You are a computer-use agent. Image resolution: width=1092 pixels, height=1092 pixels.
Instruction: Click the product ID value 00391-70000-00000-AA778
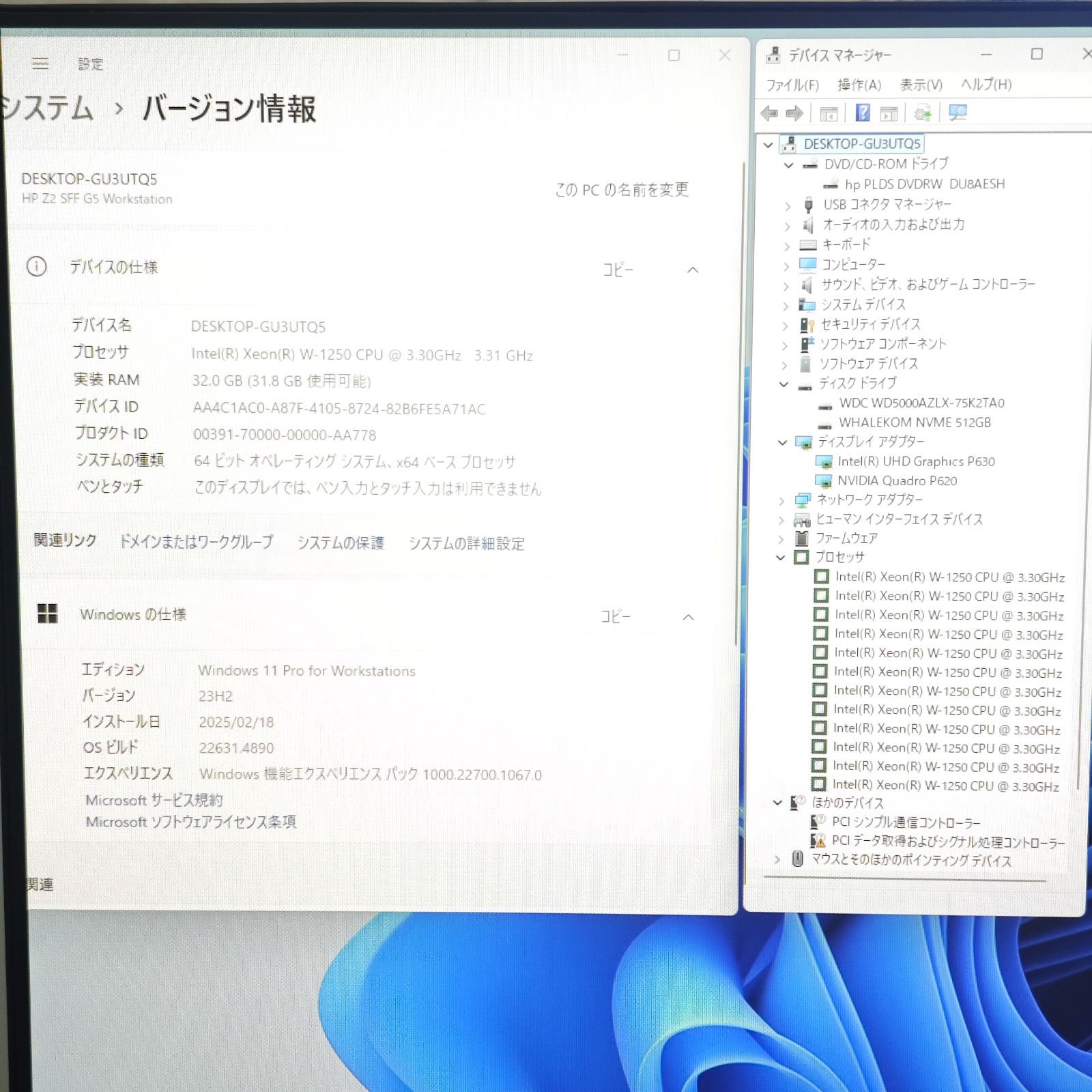pos(285,435)
